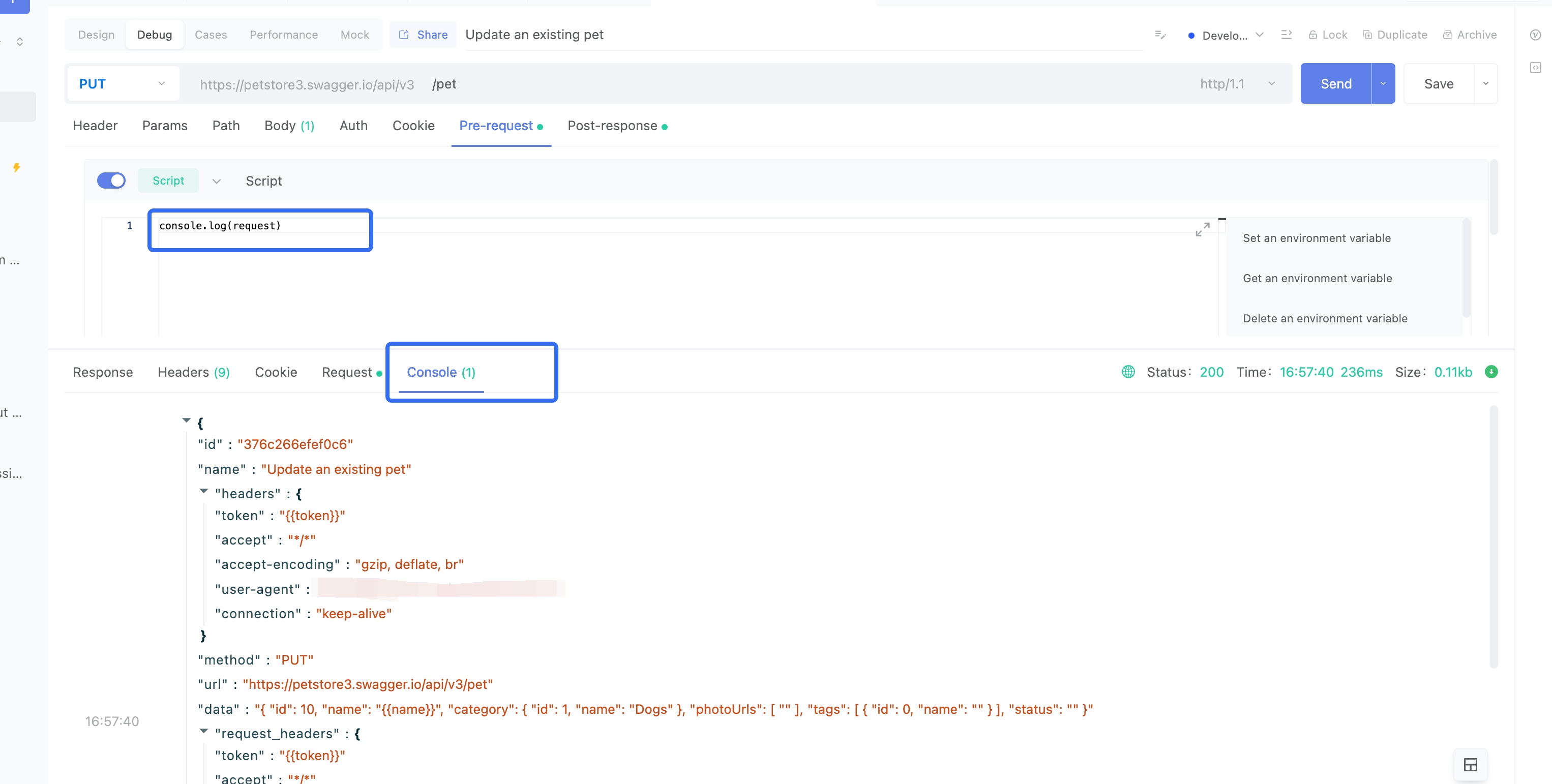Click the request title 'Update an existing pet'
Viewport: 1552px width, 784px height.
tap(534, 35)
